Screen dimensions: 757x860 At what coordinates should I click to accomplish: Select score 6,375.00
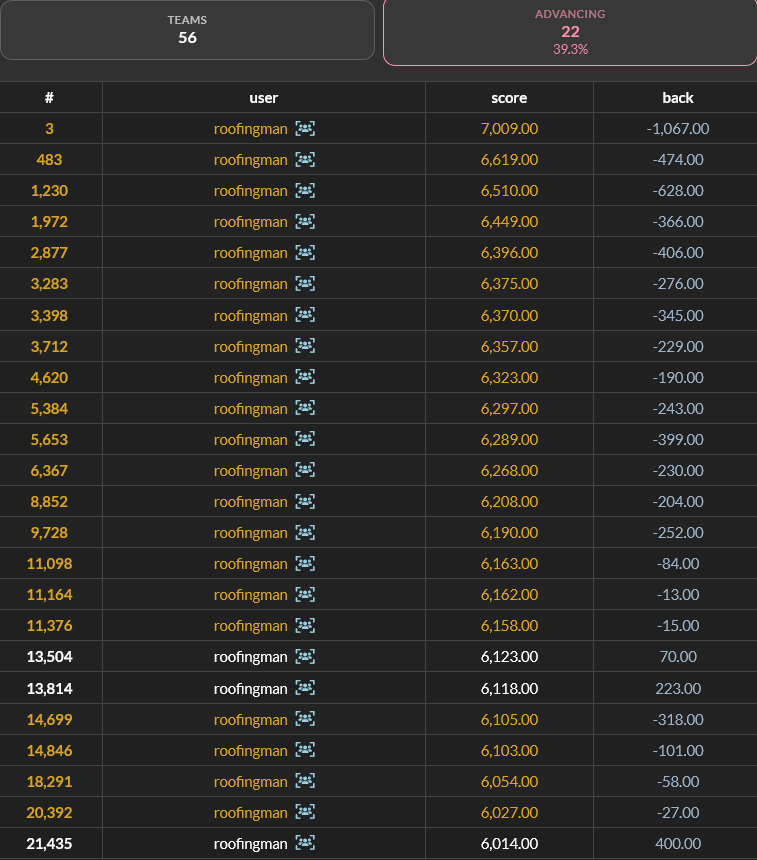[509, 284]
